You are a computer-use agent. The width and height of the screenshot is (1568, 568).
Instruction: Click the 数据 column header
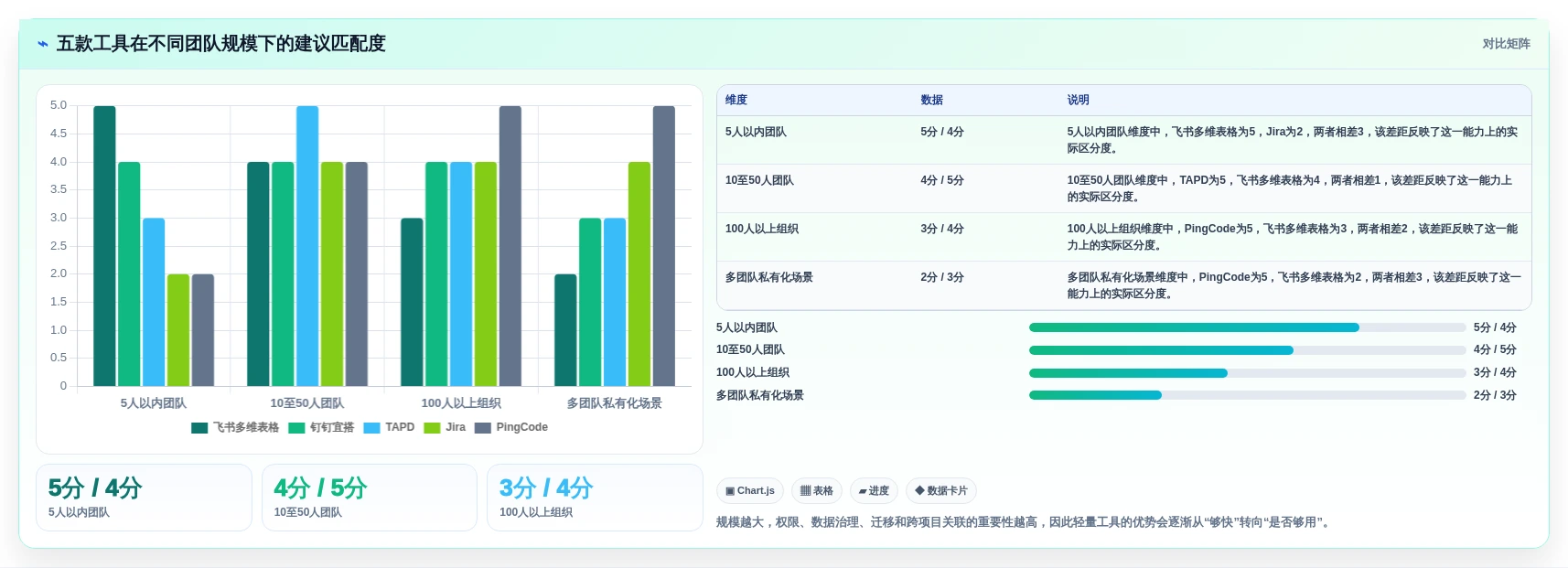[x=932, y=100]
